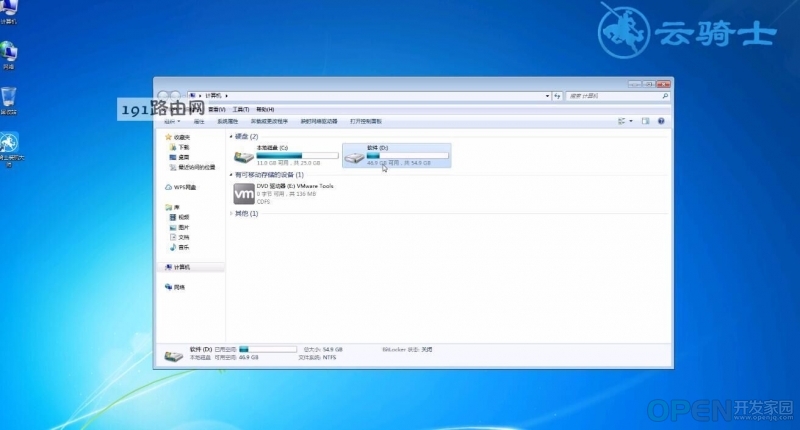Click the 视频 library icon

point(172,217)
